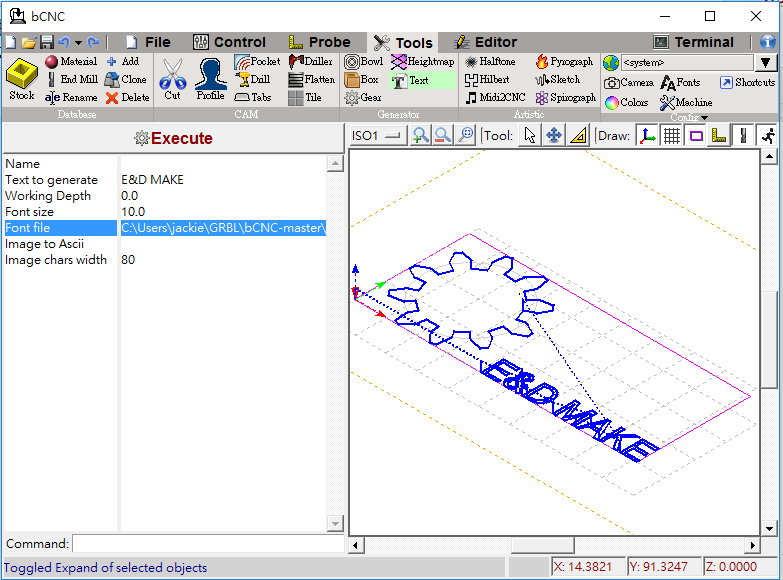
Task: Click the zoom in magnifier
Action: click(420, 136)
